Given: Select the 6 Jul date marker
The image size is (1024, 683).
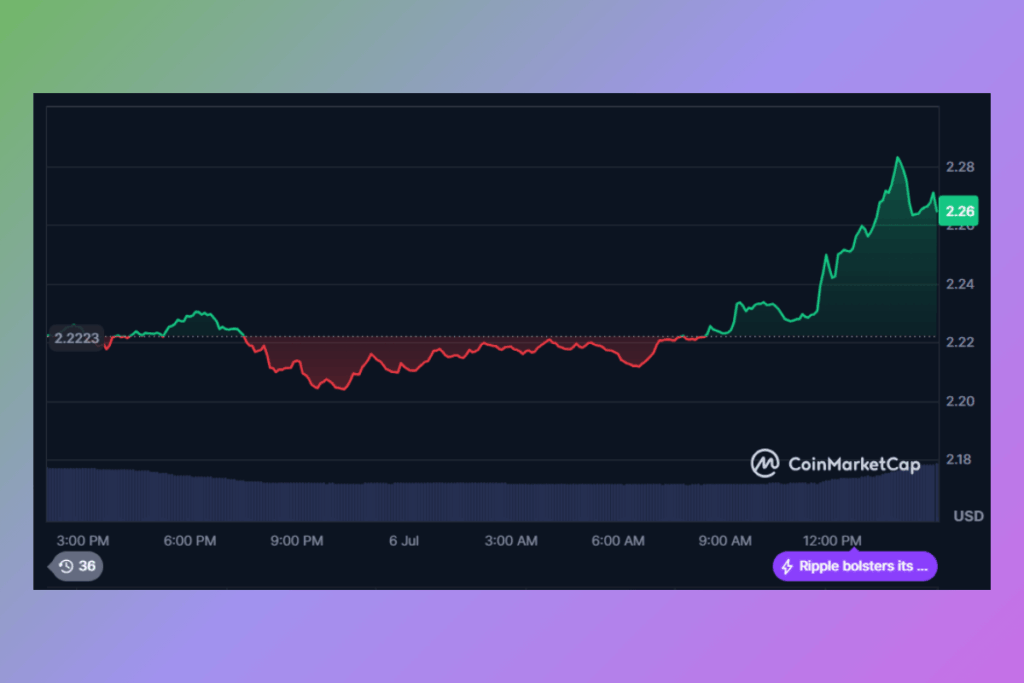Looking at the screenshot, I should 403,540.
